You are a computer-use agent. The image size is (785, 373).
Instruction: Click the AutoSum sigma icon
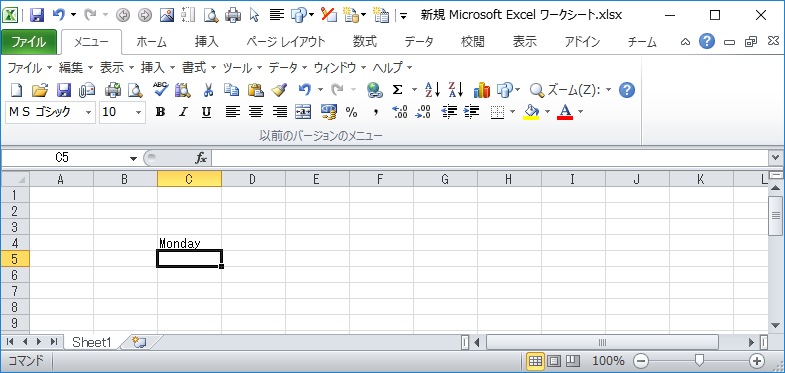click(x=398, y=90)
